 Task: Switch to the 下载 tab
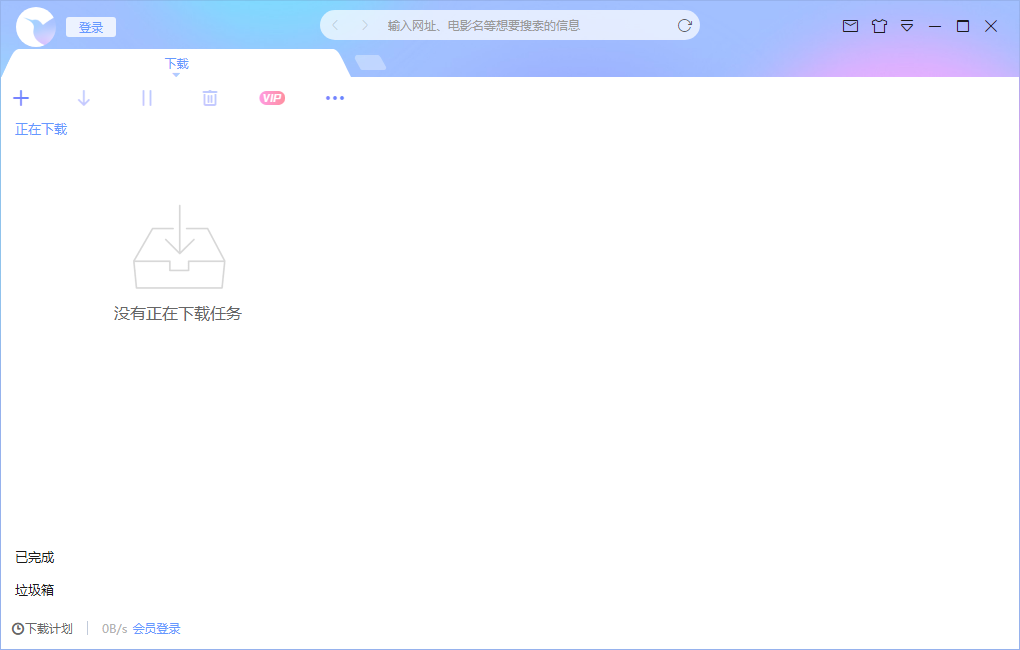[176, 64]
